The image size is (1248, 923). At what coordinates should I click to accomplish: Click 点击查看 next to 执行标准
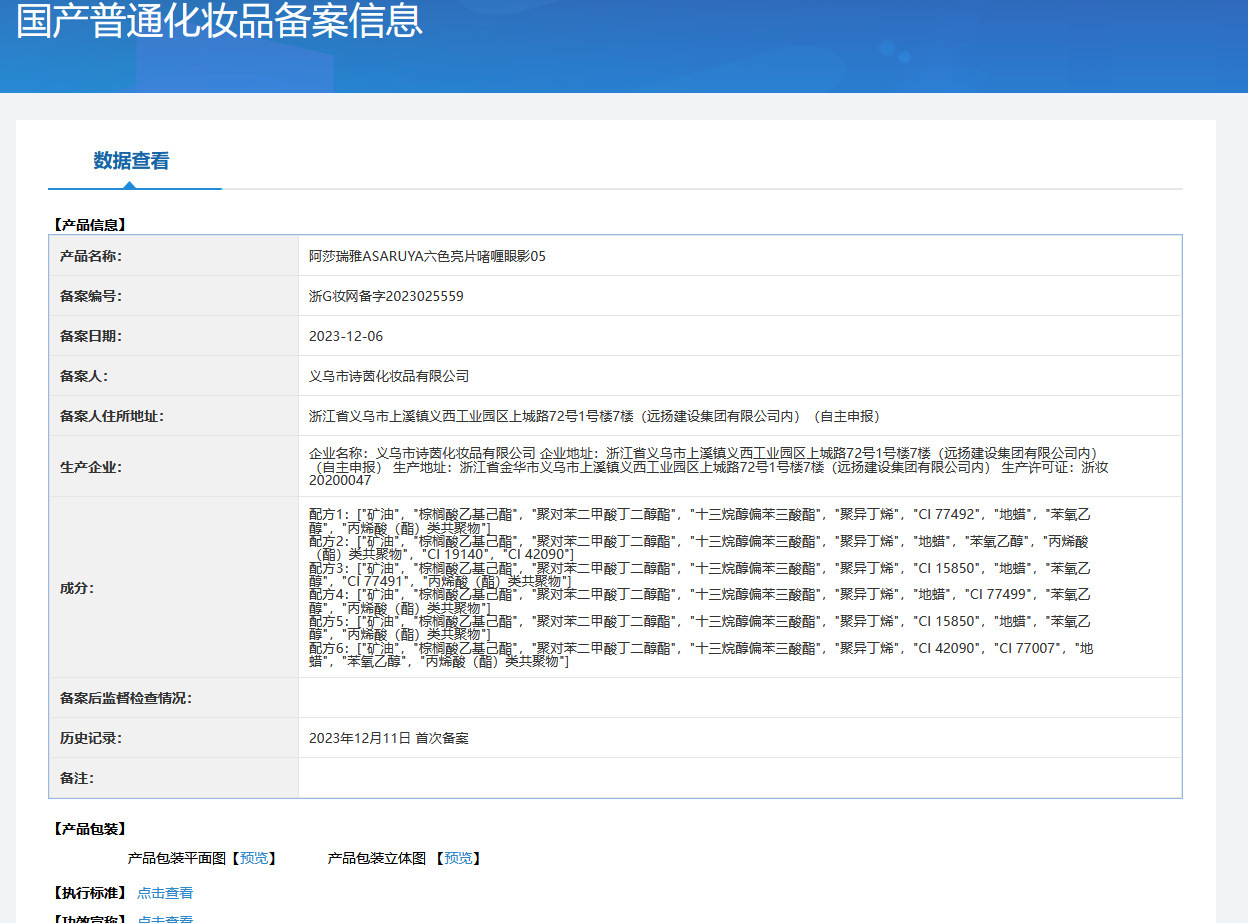pos(165,893)
